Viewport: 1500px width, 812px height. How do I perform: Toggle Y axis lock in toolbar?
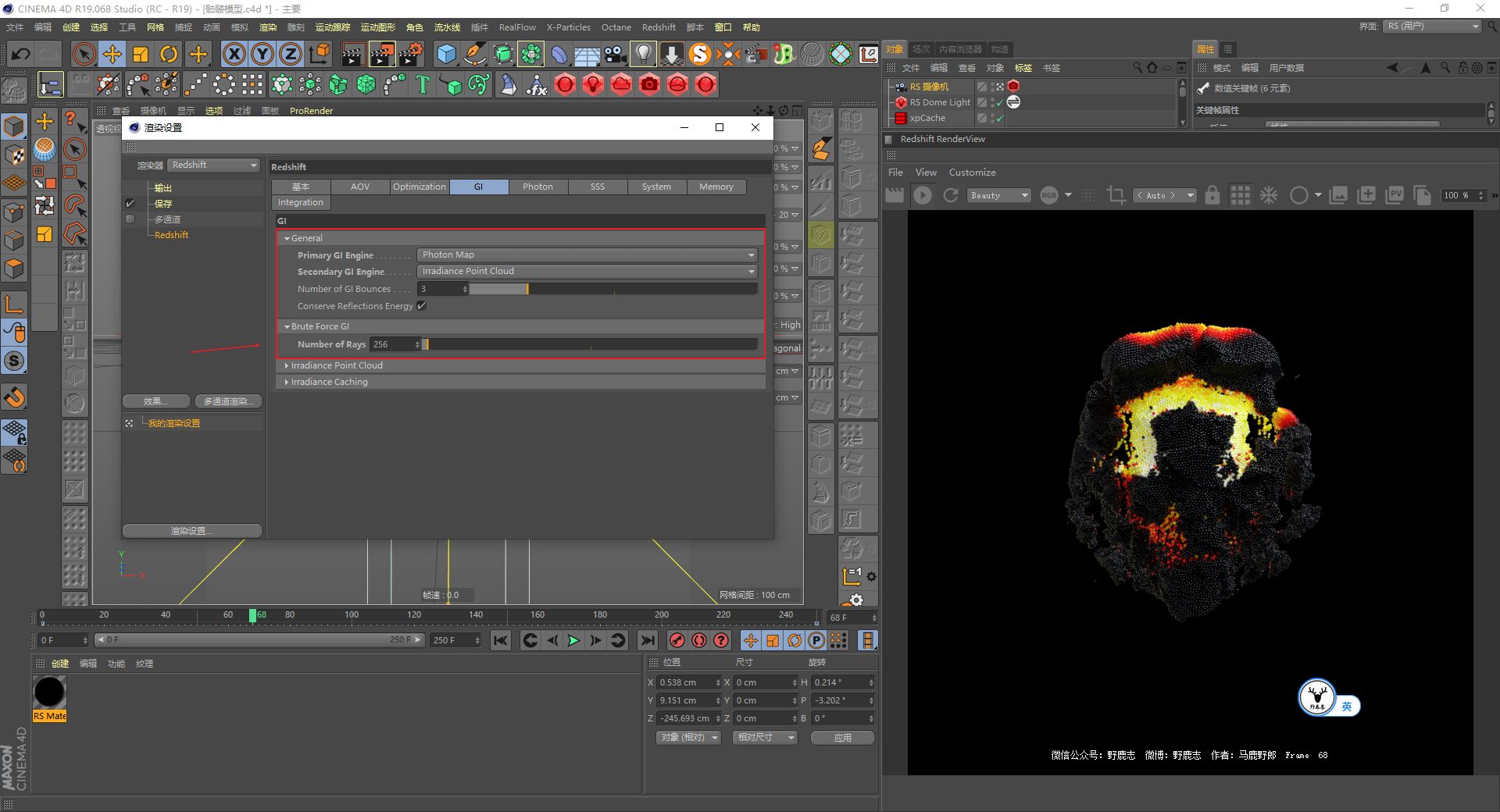tap(262, 54)
